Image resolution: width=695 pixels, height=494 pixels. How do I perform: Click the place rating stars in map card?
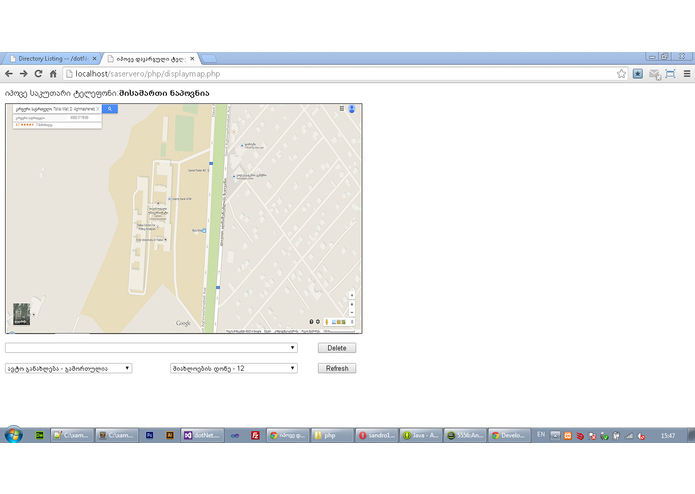click(x=25, y=125)
